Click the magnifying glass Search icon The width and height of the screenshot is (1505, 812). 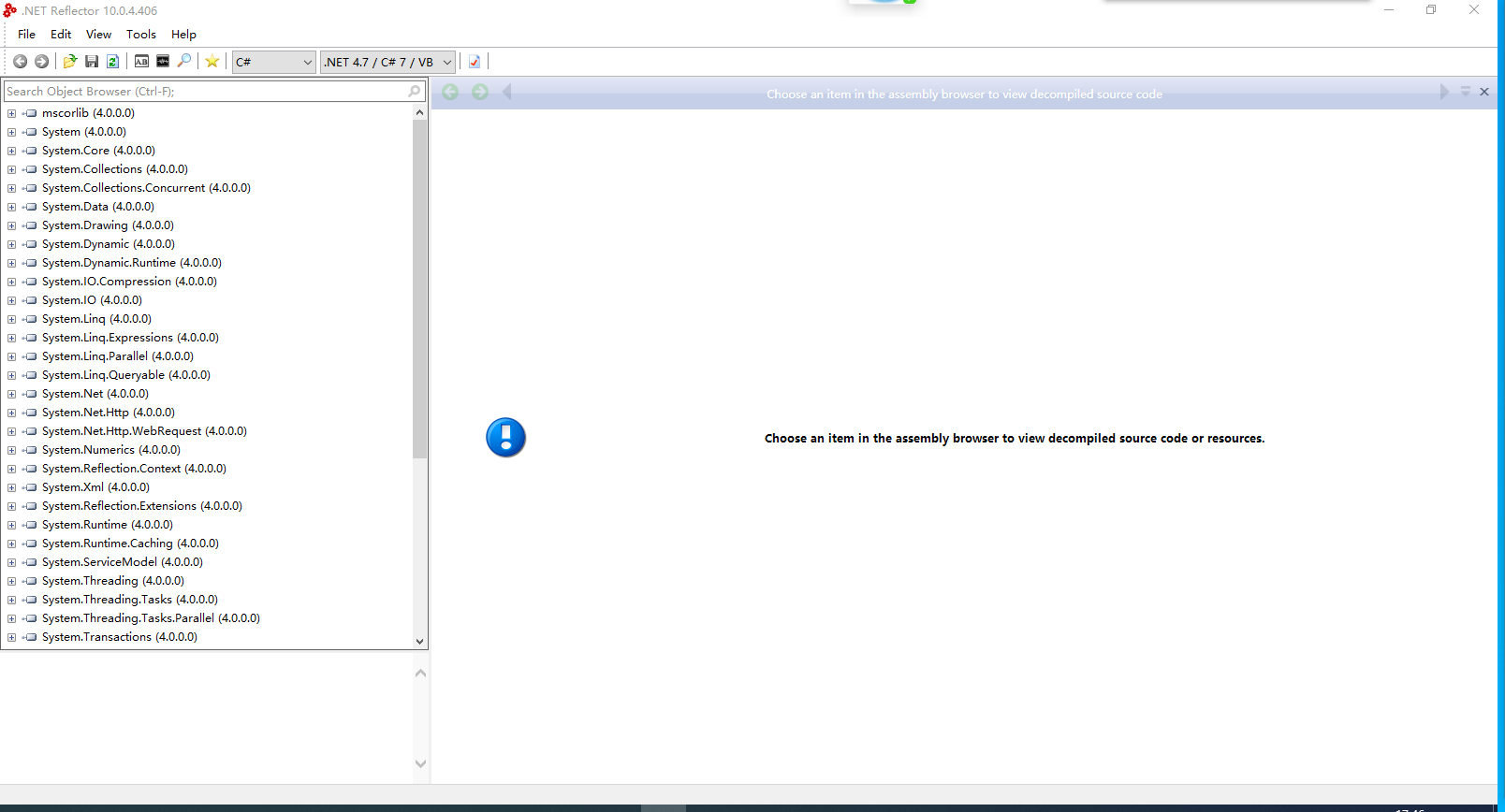pos(184,62)
